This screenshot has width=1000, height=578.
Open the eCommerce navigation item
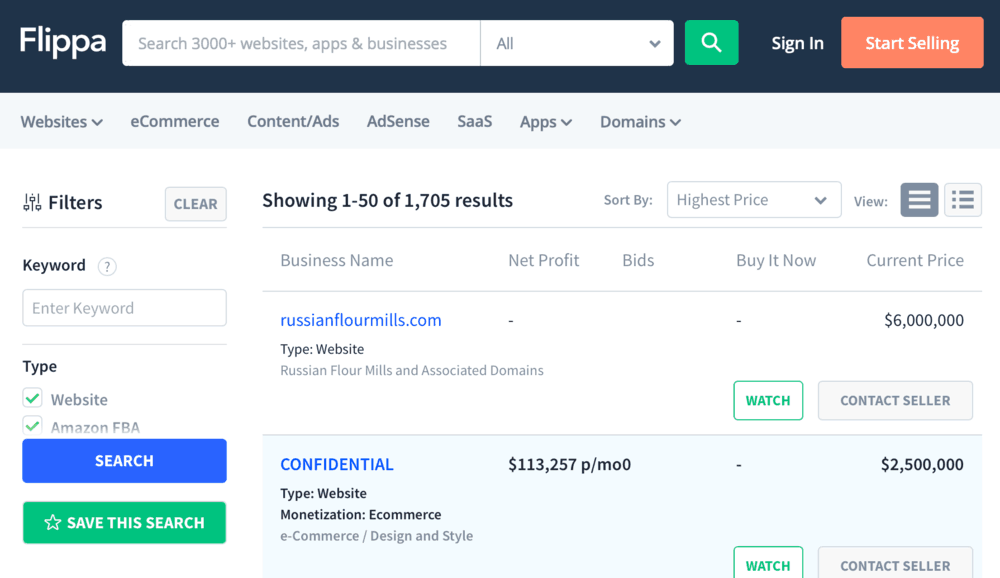pyautogui.click(x=175, y=121)
